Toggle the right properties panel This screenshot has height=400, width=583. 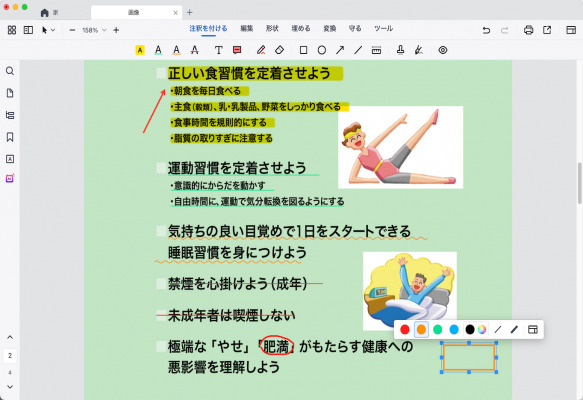click(x=571, y=30)
